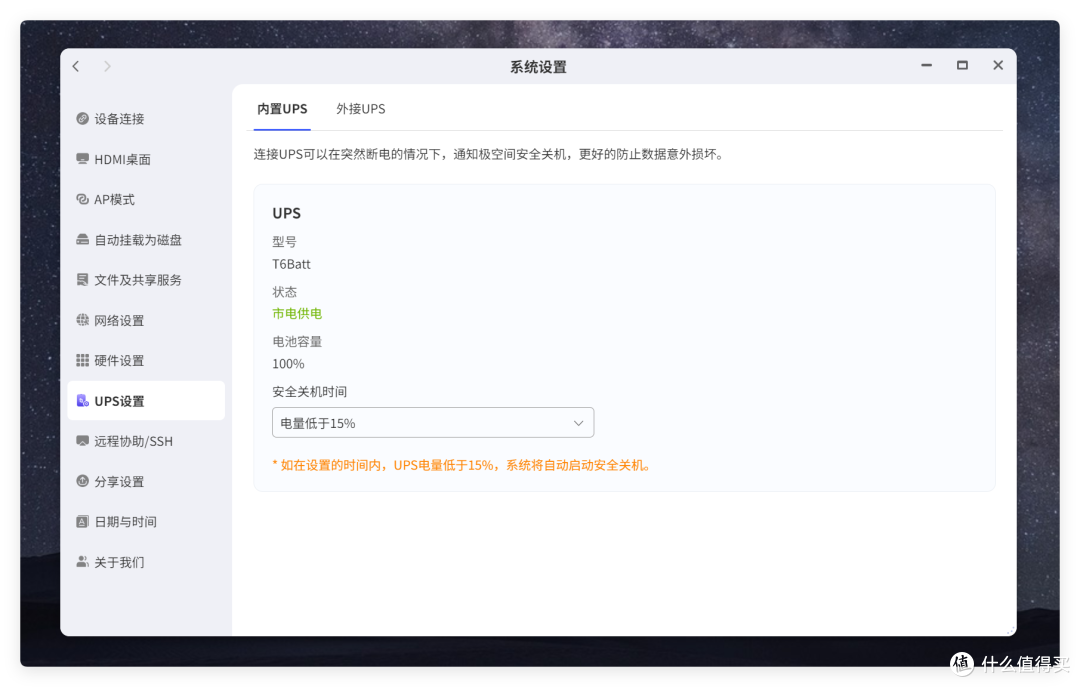Open 文件及共享服务 label
This screenshot has width=1080, height=687.
tap(138, 280)
